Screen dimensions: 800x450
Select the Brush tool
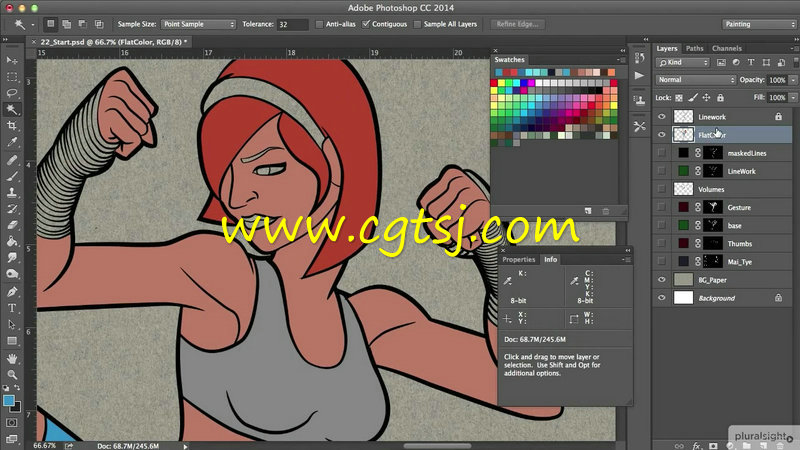coord(12,177)
